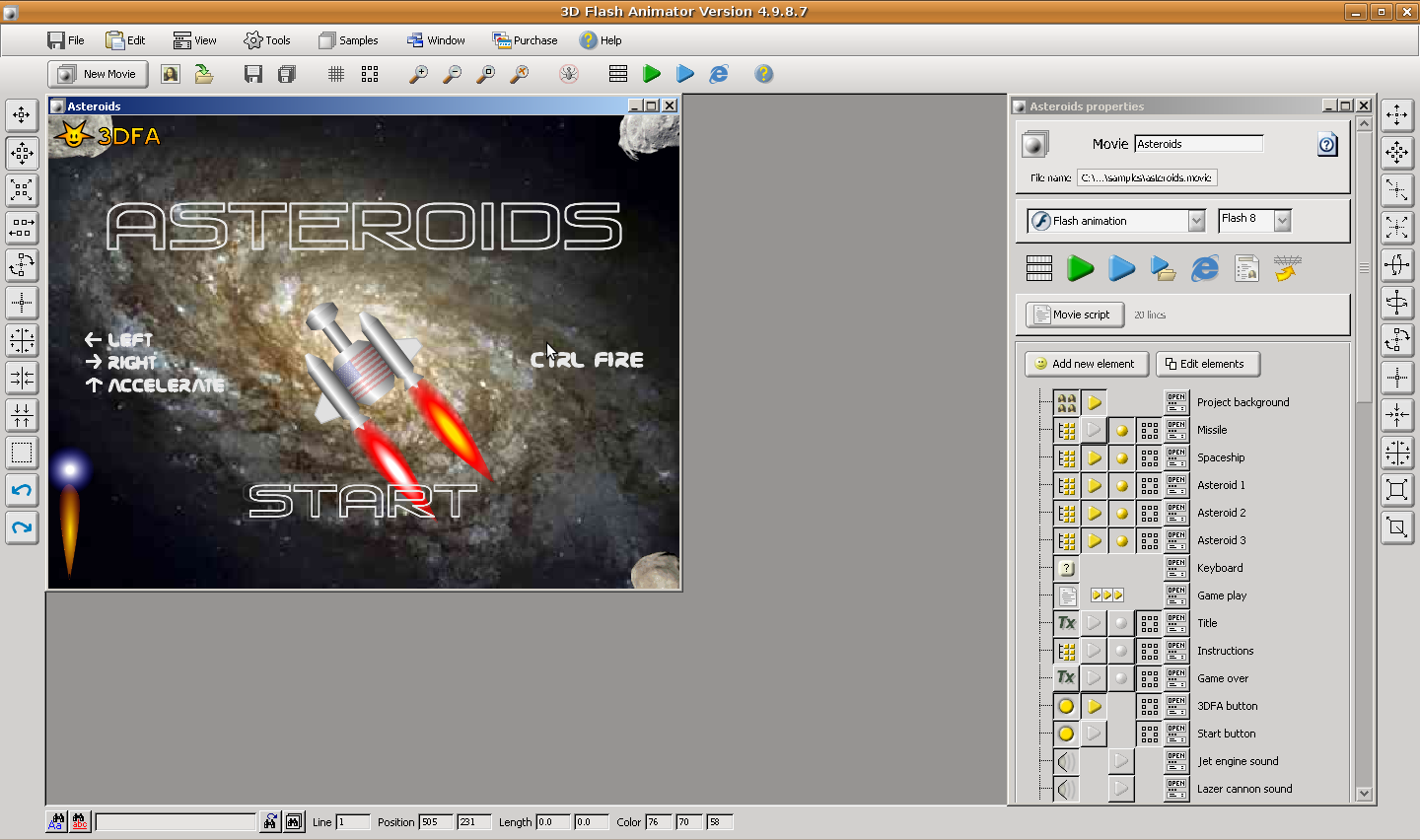Save the movie using single floppy disk icon
Viewport: 1420px width, 840px height.
tap(253, 74)
